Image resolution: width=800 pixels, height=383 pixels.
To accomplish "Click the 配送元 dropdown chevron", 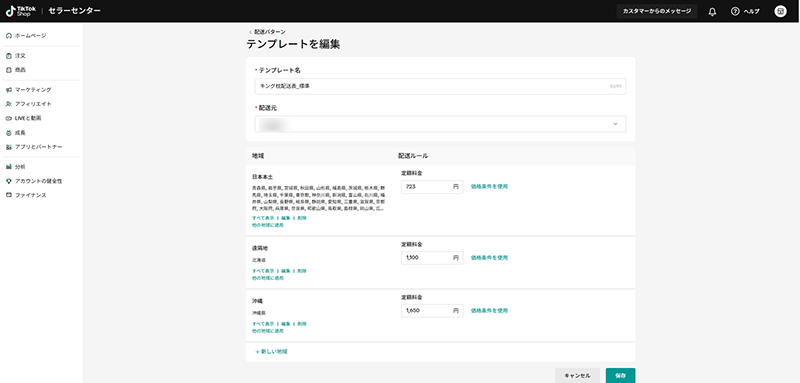I will 615,124.
